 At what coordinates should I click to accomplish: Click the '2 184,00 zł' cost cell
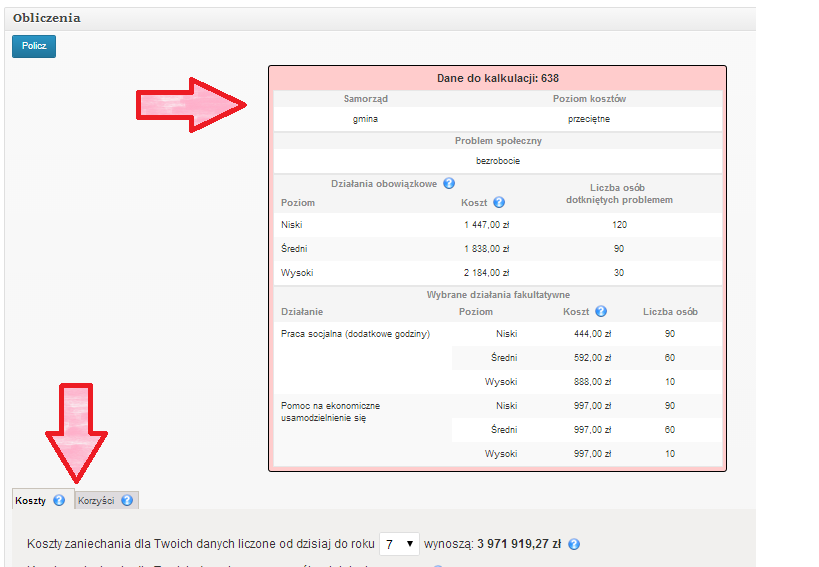487,273
